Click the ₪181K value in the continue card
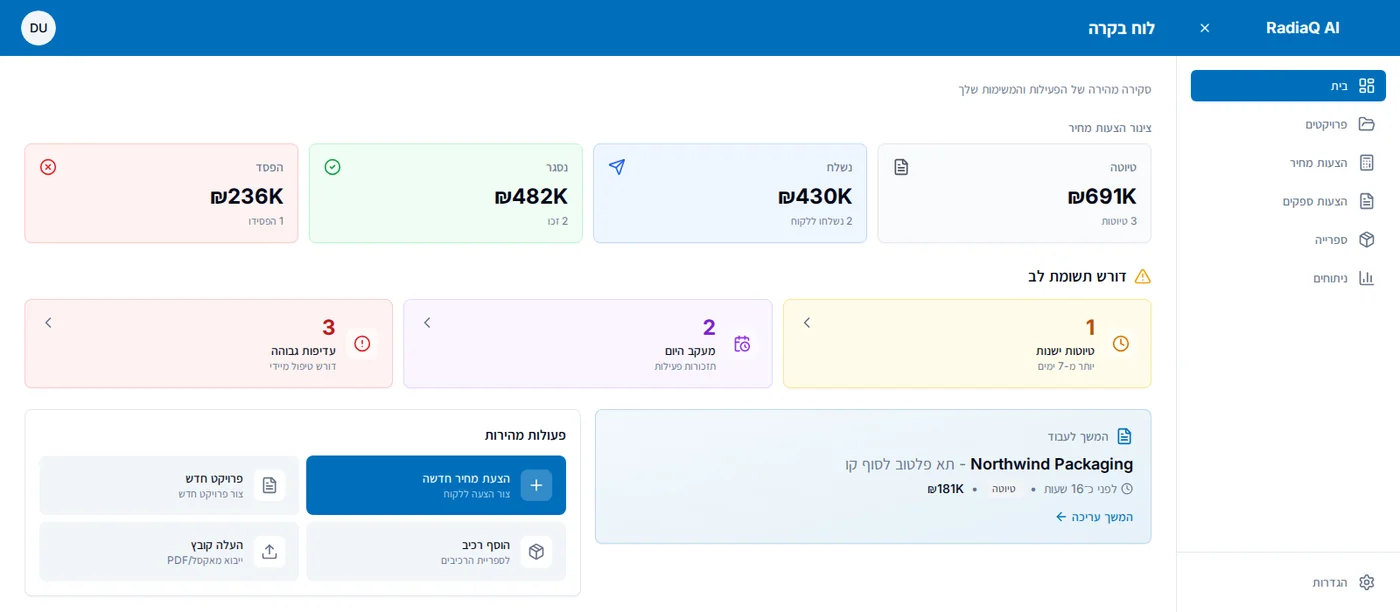1400x612 pixels. click(946, 489)
